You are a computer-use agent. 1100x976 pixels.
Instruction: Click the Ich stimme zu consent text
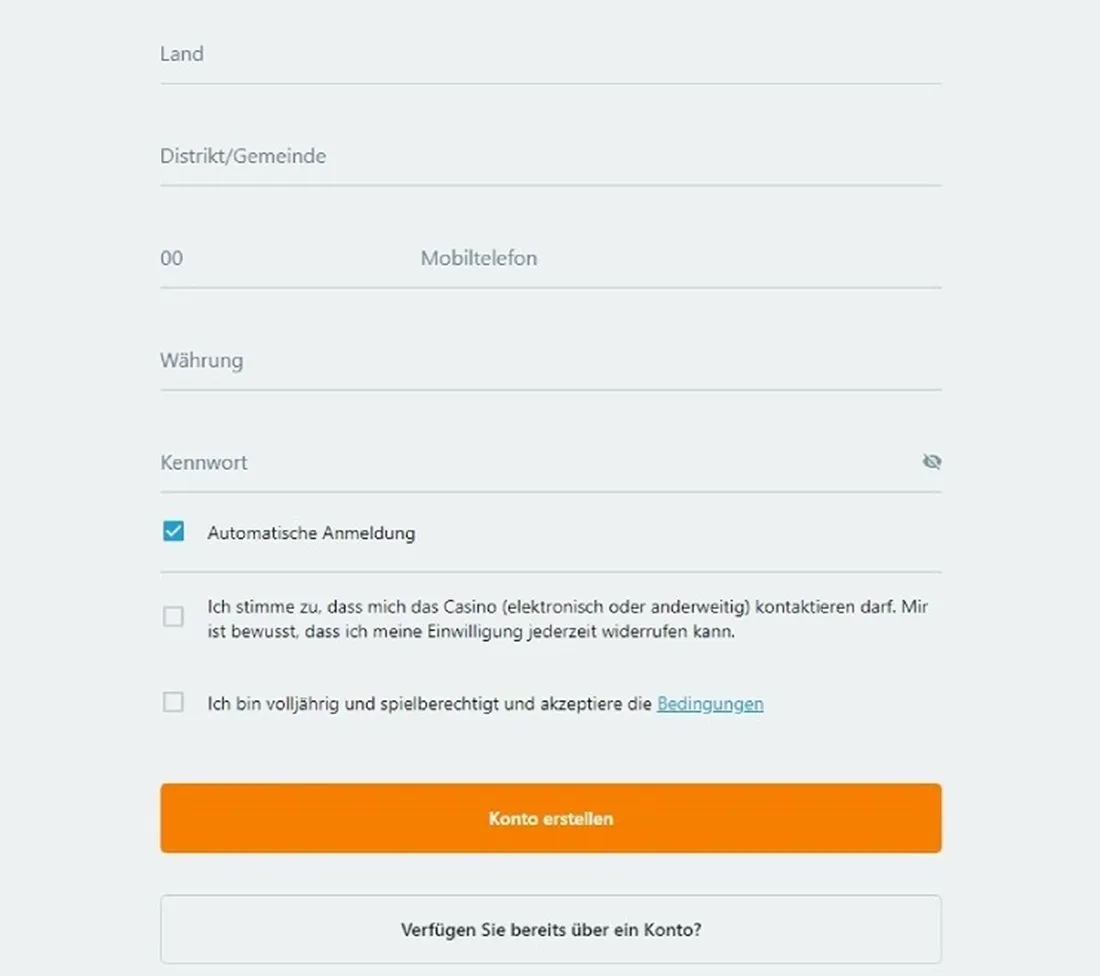coord(568,619)
